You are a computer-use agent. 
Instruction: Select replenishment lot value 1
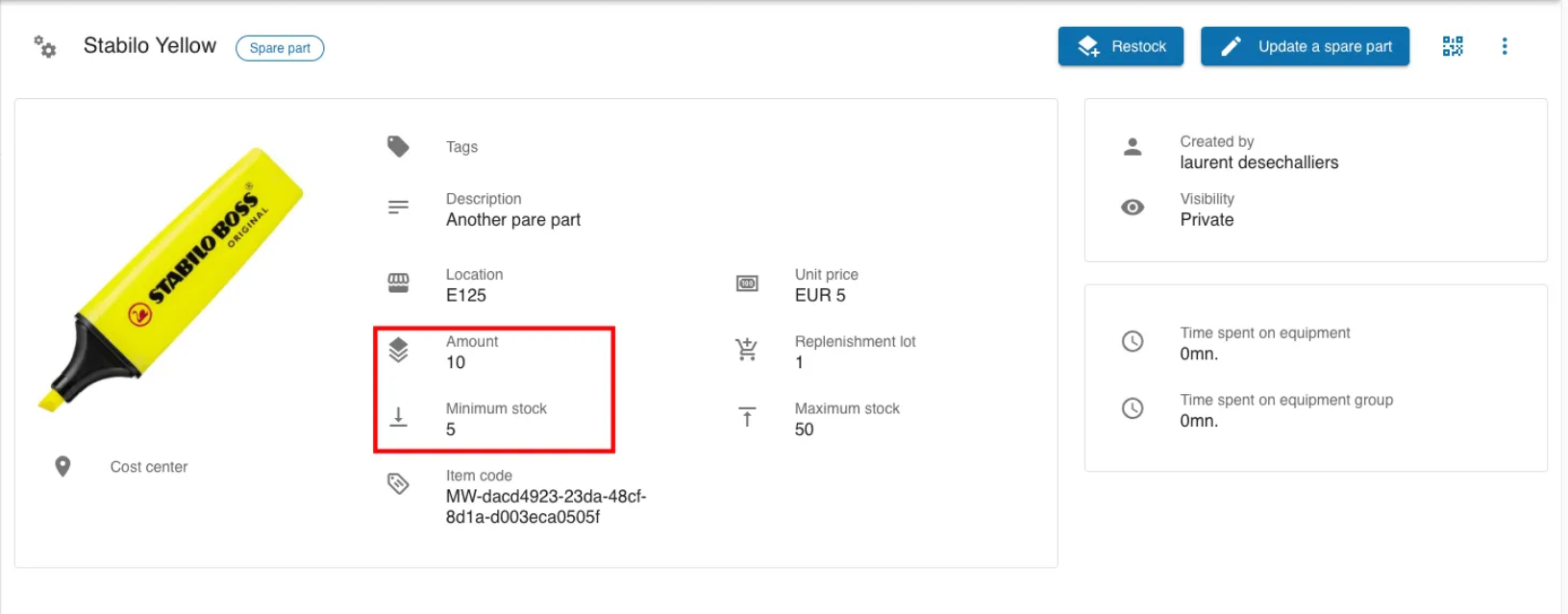point(799,362)
